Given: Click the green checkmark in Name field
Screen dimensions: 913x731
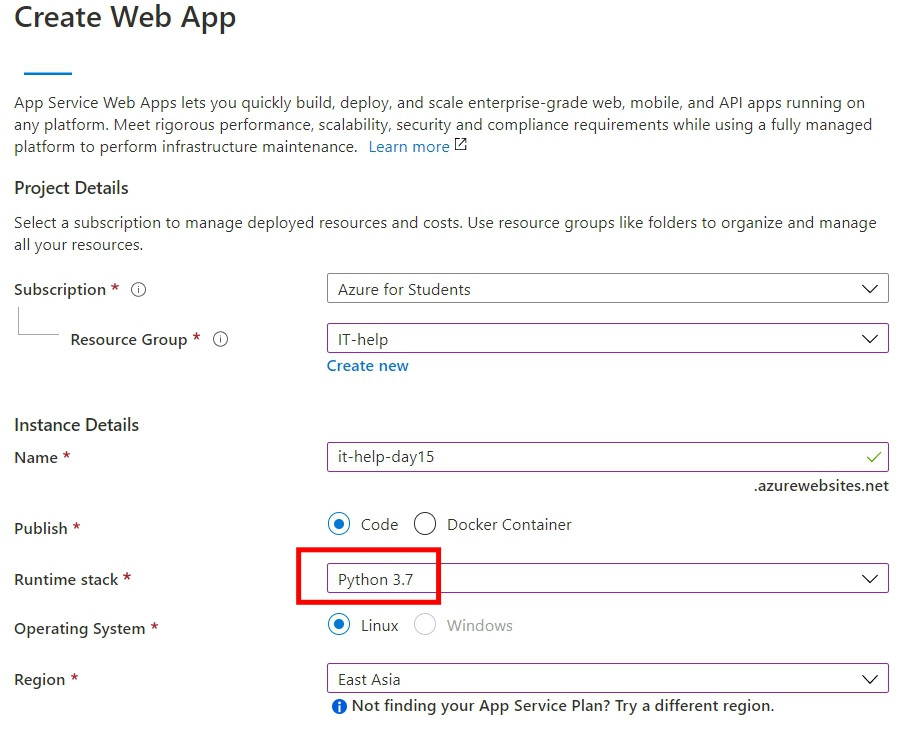Looking at the screenshot, I should tap(874, 457).
